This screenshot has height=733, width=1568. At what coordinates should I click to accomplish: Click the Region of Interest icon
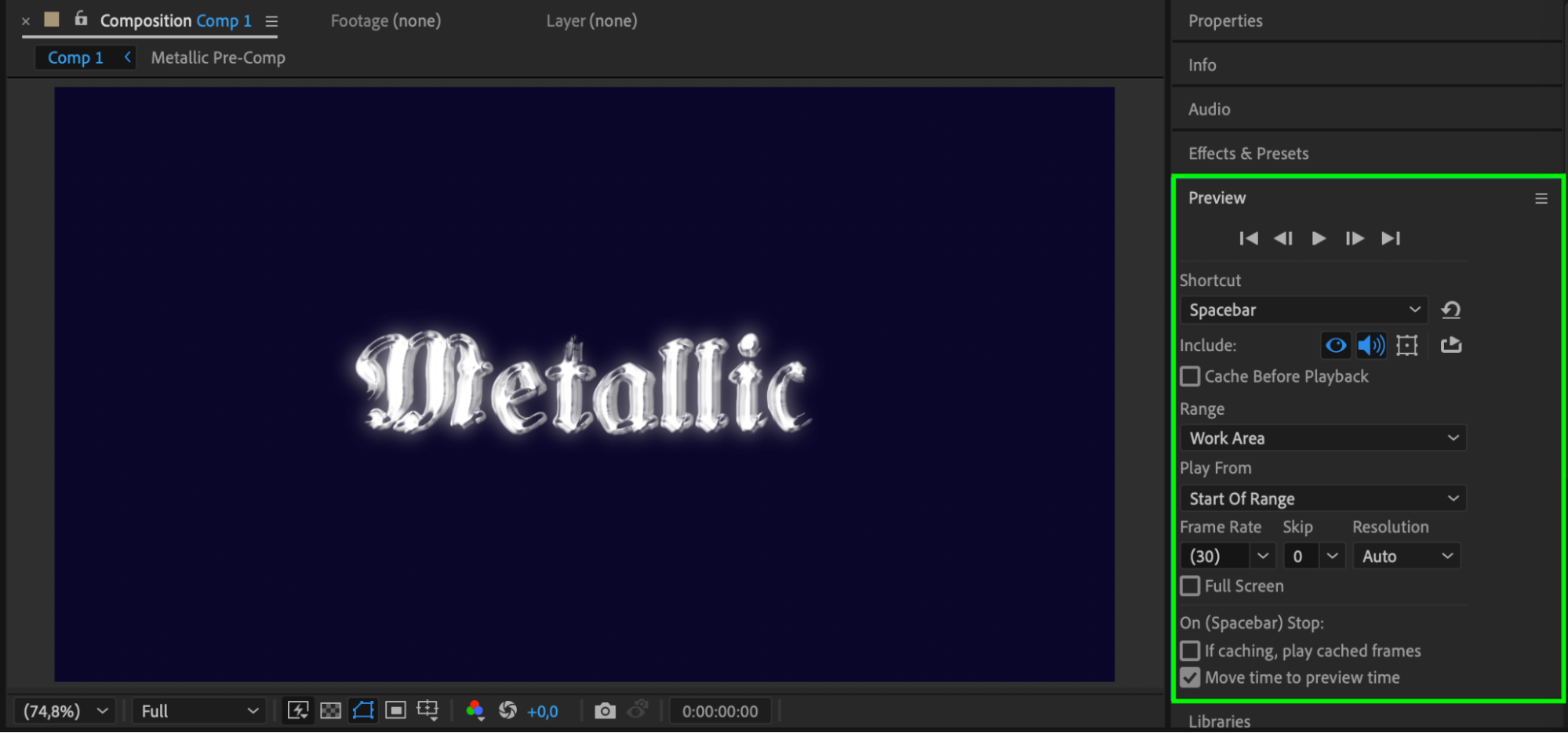(x=396, y=711)
